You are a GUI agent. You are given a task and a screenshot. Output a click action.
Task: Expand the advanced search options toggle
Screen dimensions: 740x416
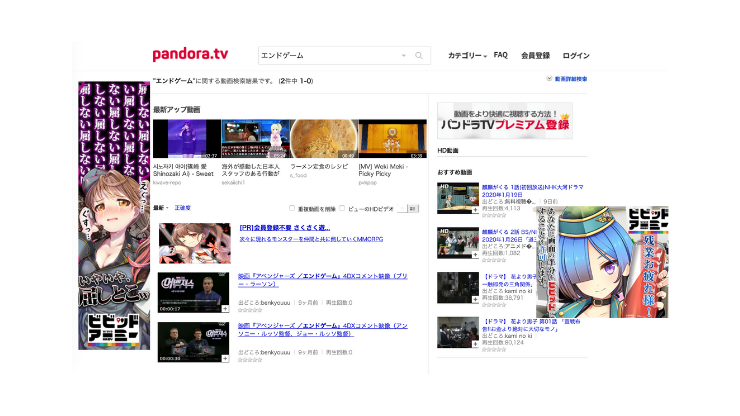pyautogui.click(x=566, y=78)
